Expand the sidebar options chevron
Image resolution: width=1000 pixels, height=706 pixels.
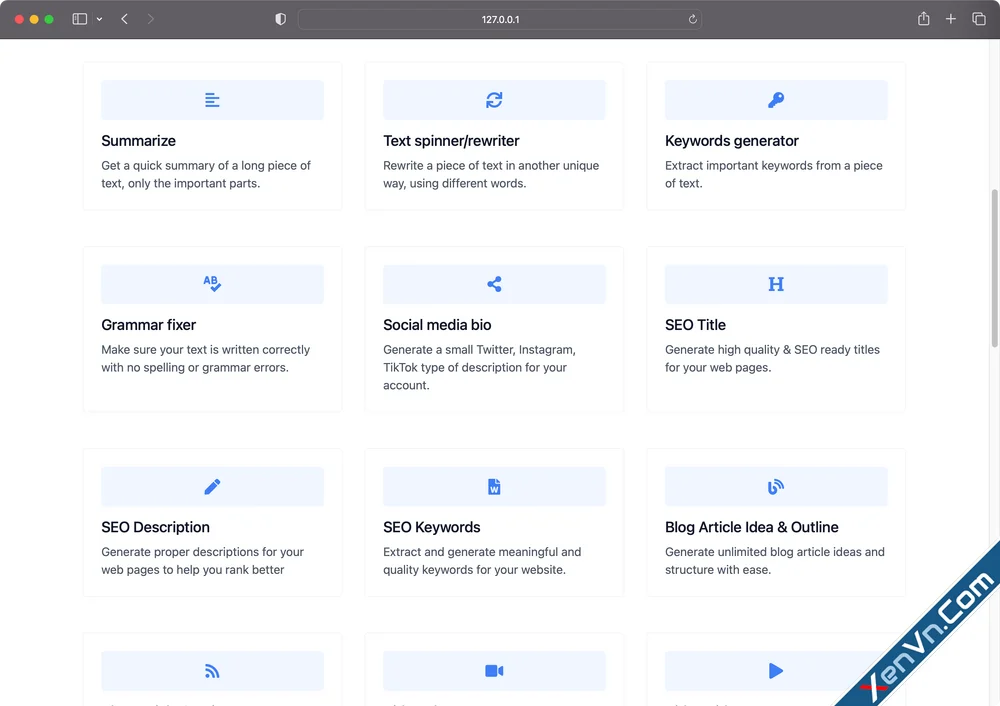[x=98, y=18]
